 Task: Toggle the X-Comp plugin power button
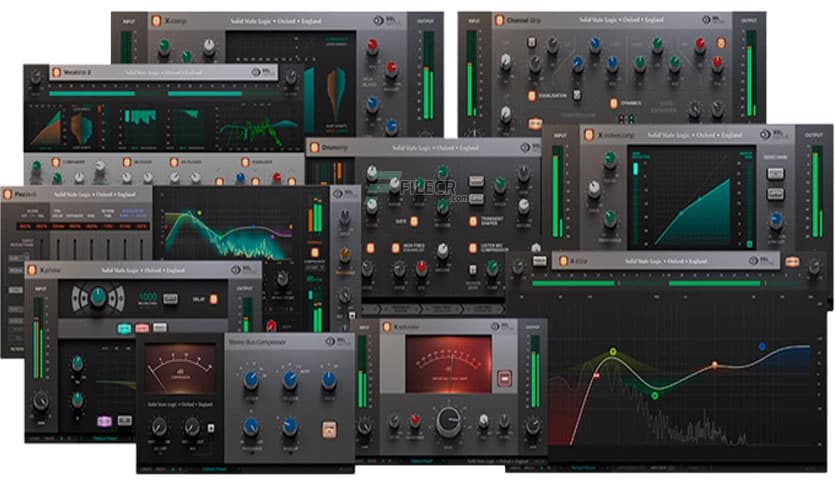pyautogui.click(x=156, y=21)
